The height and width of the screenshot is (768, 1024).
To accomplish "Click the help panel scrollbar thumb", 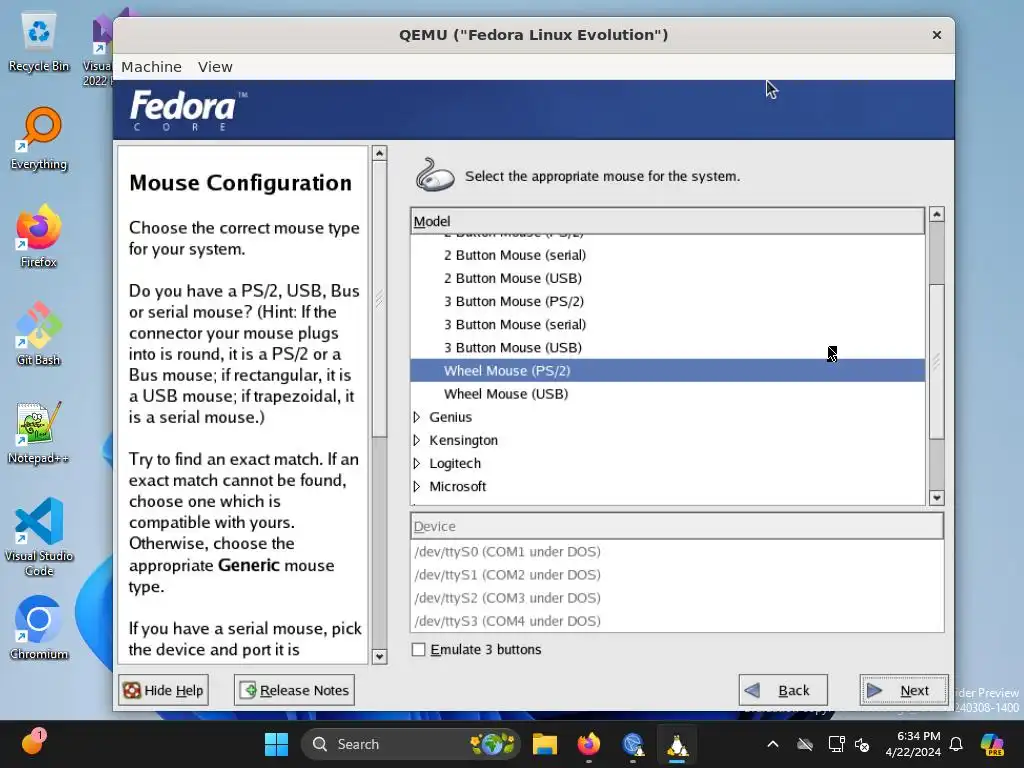I will tap(379, 299).
